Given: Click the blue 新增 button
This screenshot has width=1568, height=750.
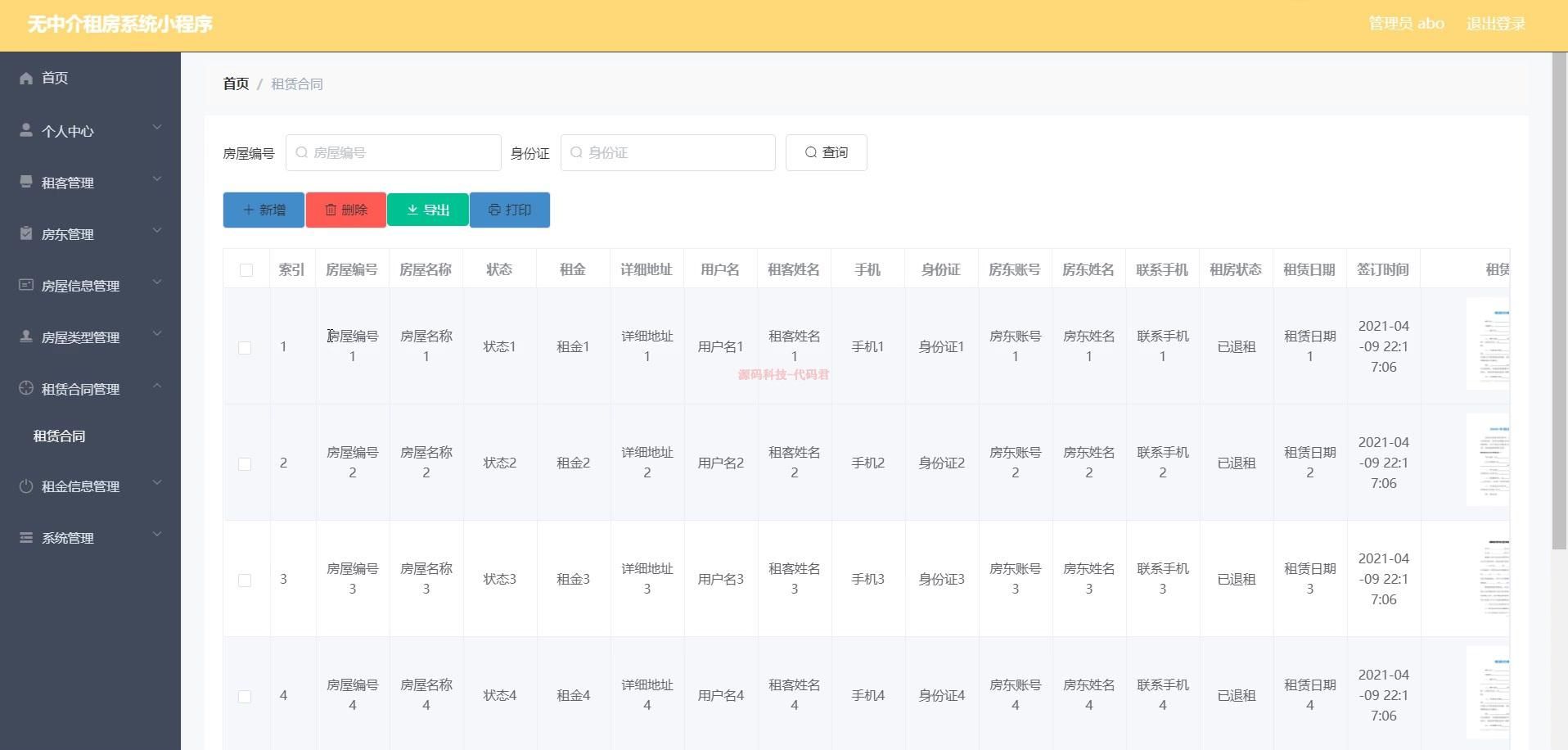Looking at the screenshot, I should pyautogui.click(x=264, y=210).
